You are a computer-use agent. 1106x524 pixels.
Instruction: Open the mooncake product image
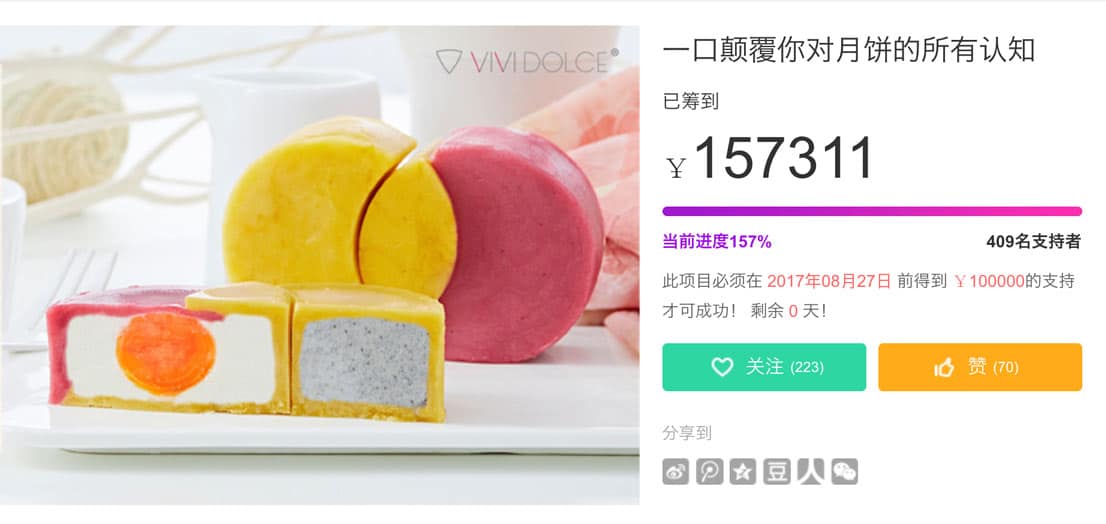320,264
